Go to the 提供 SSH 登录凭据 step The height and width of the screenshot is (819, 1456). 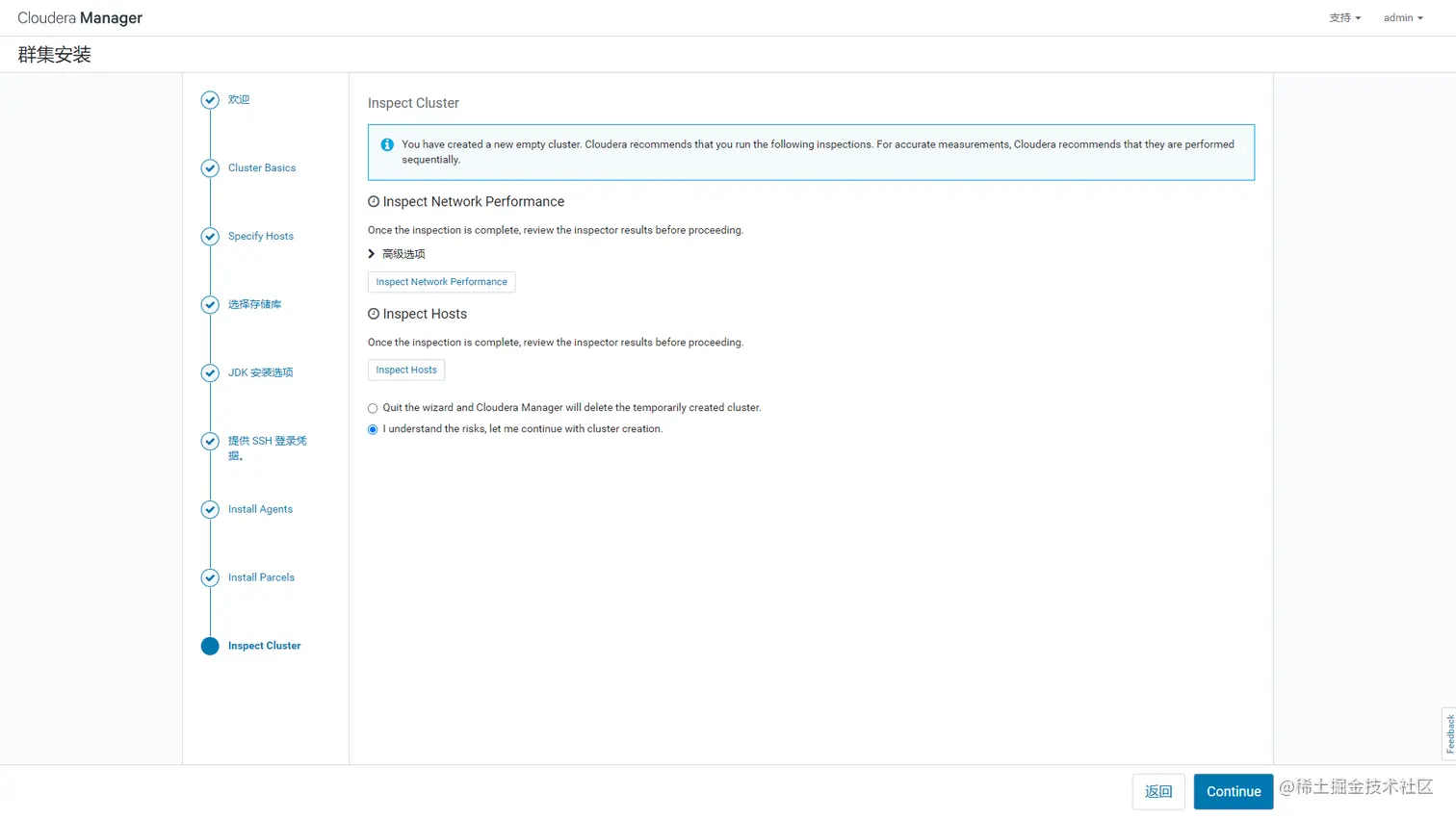coord(268,448)
